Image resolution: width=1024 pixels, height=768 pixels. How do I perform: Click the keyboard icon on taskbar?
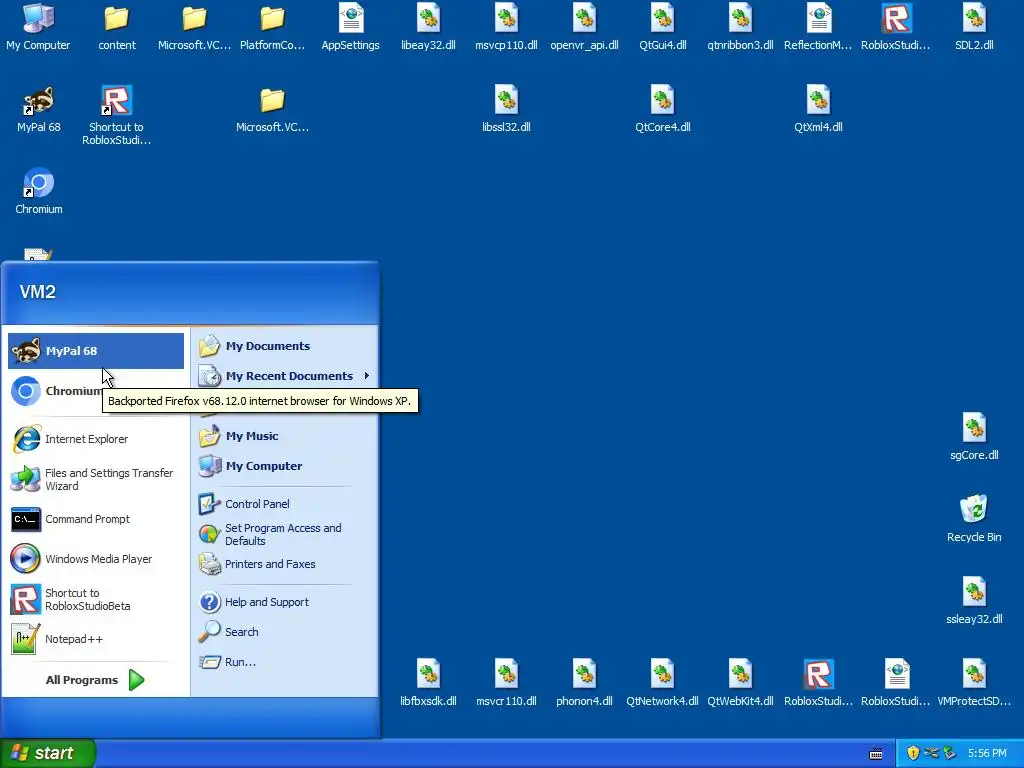(876, 753)
